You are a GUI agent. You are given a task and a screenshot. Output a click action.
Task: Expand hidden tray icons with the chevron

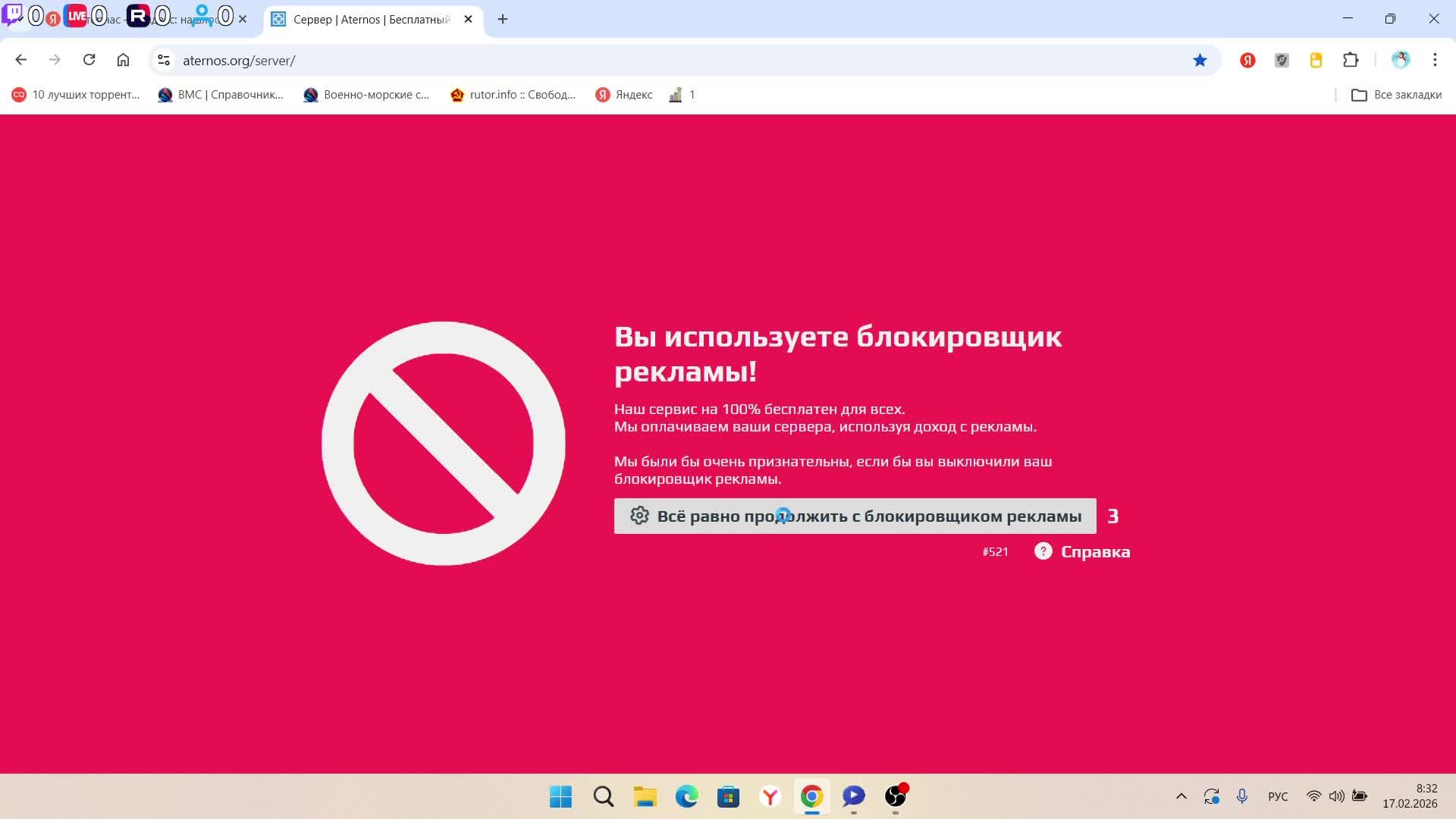click(1182, 796)
